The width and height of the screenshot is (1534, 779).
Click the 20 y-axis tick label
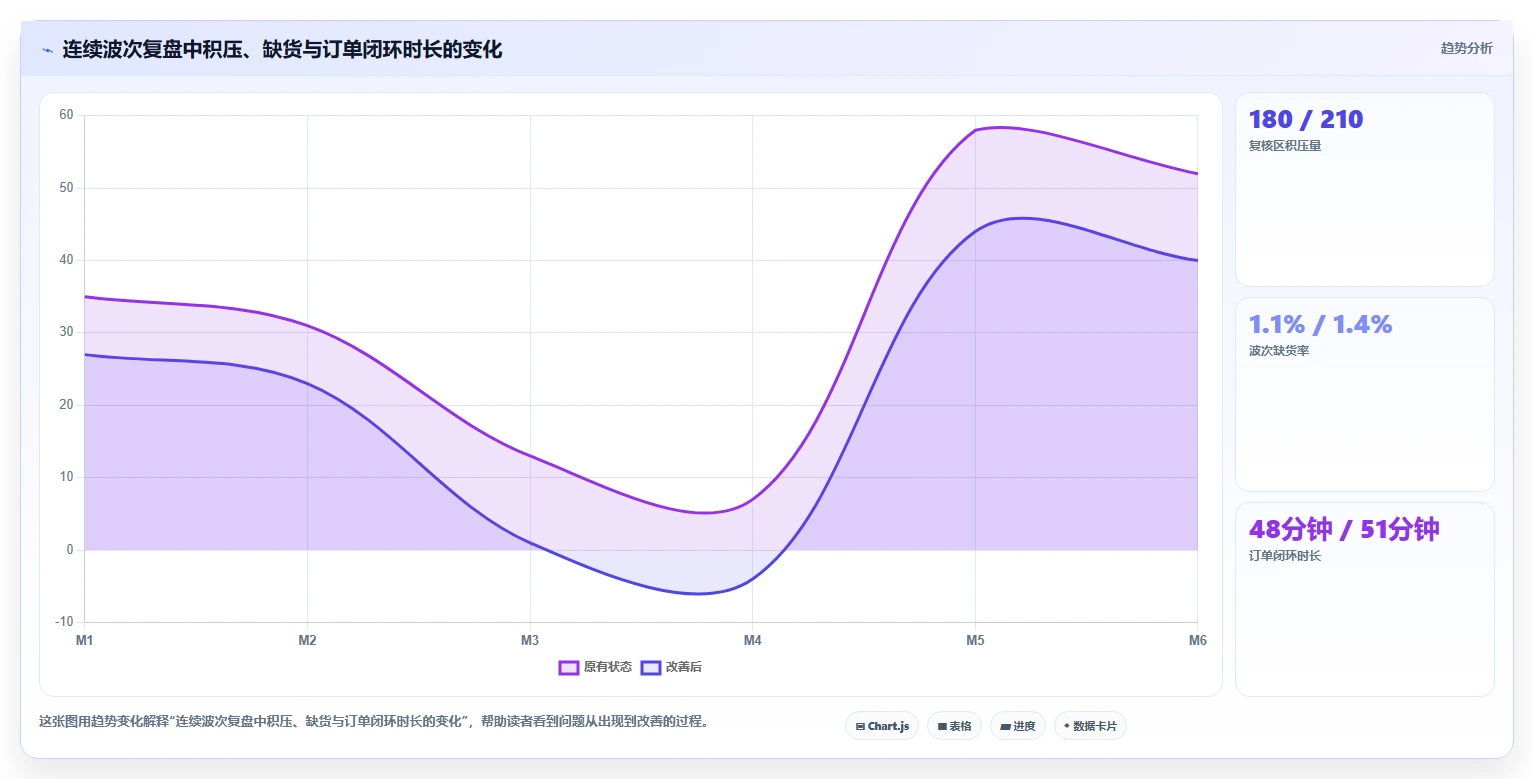67,405
